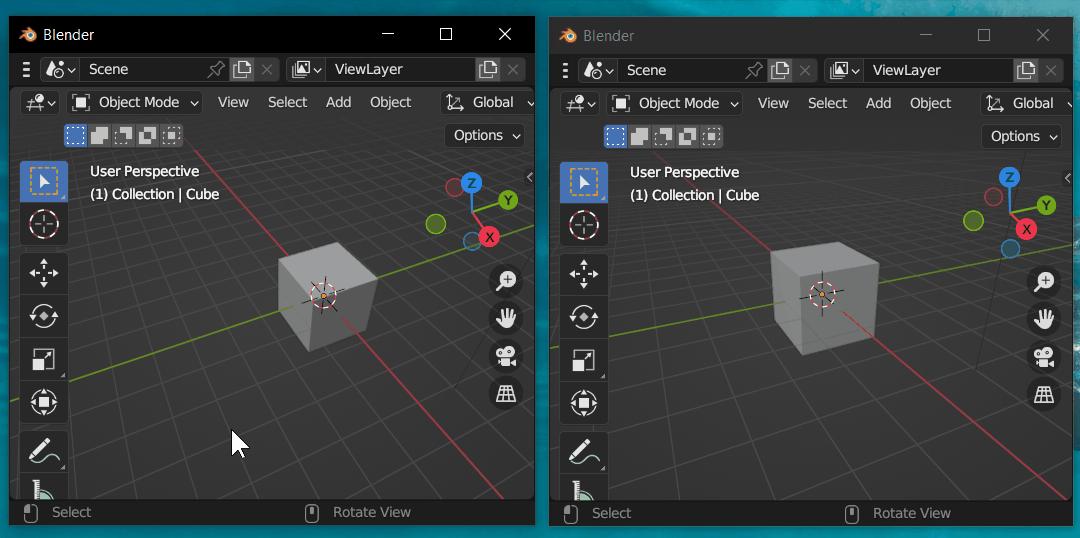Enable 'set new selection' mode in left window
The width and height of the screenshot is (1080, 538).
[x=76, y=136]
